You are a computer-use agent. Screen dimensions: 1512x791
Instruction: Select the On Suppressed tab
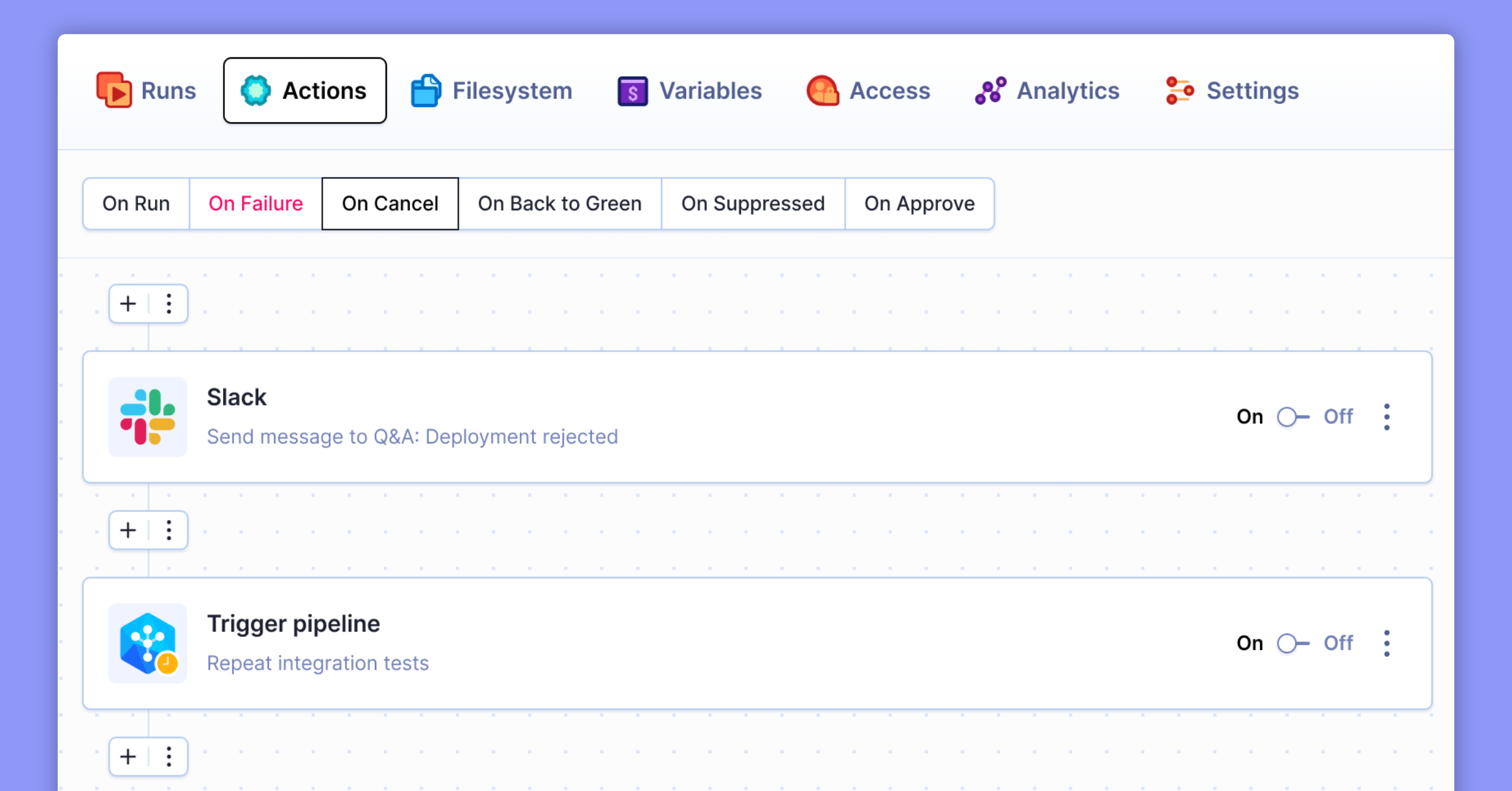coord(753,203)
